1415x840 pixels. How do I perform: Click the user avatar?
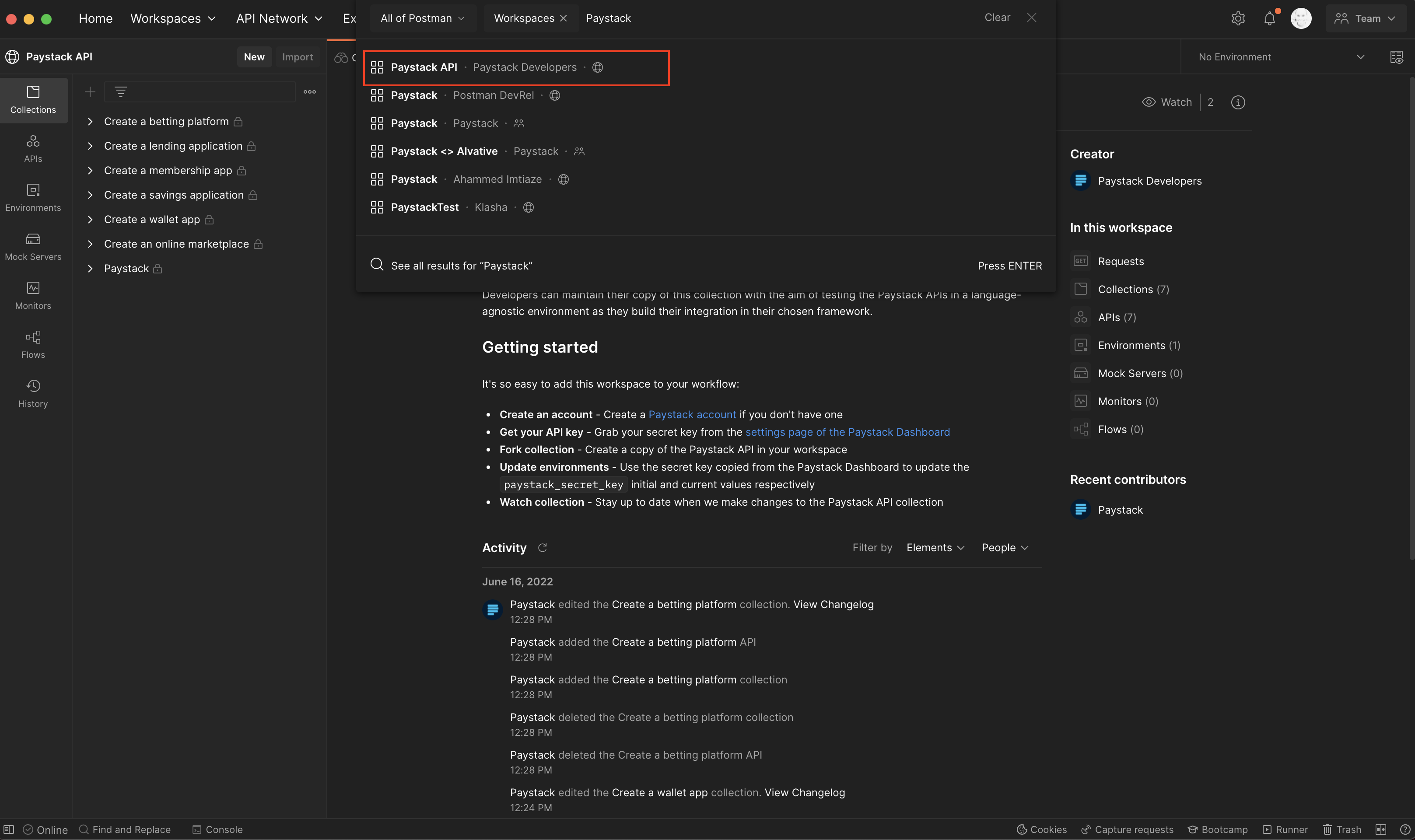(x=1301, y=18)
